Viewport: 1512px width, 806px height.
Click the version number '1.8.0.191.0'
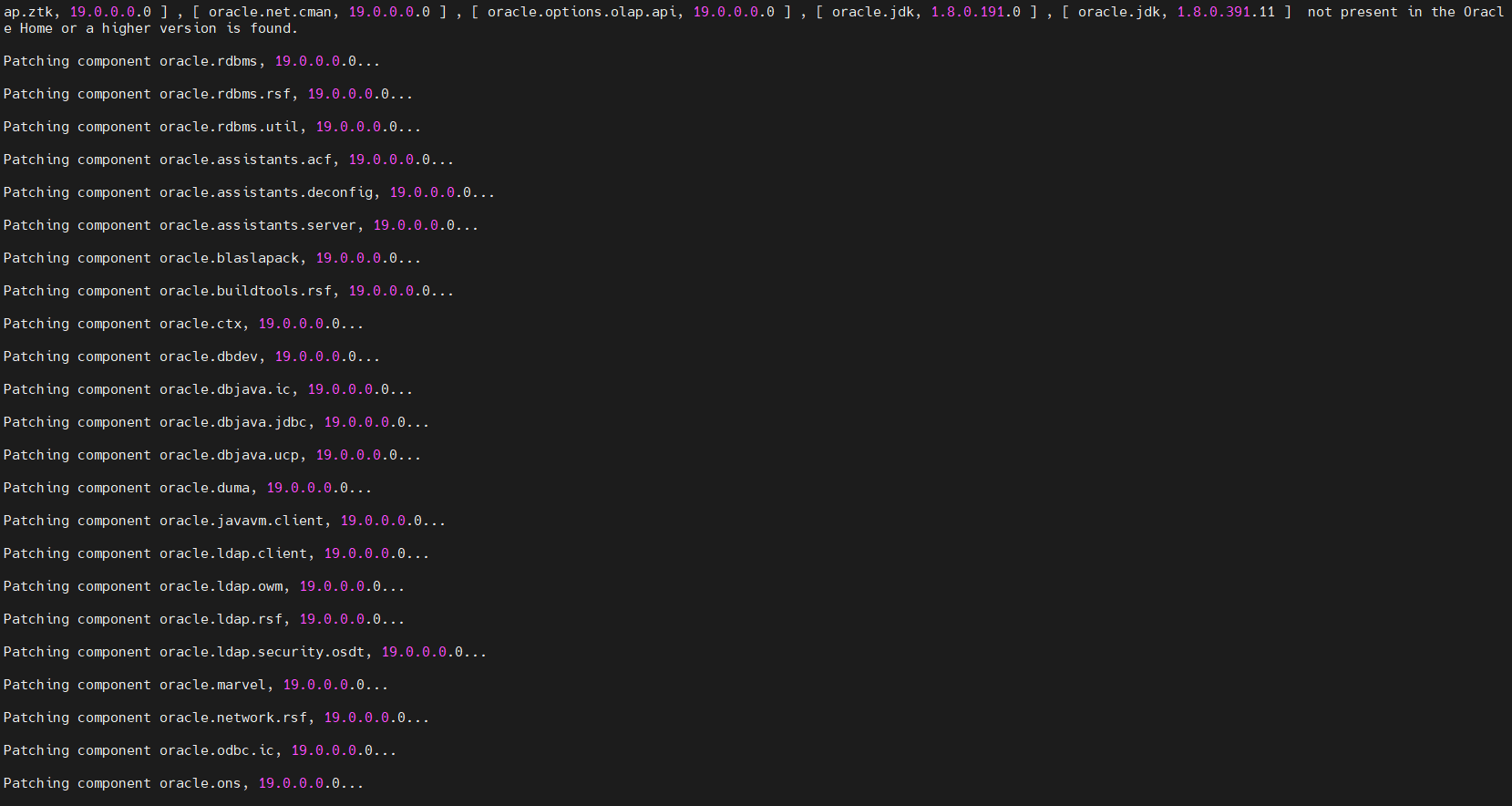[x=975, y=12]
